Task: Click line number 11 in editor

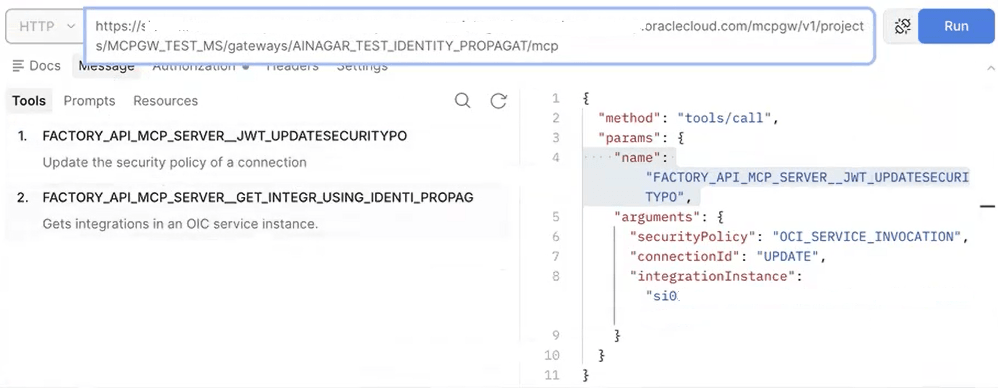Action: pos(551,375)
